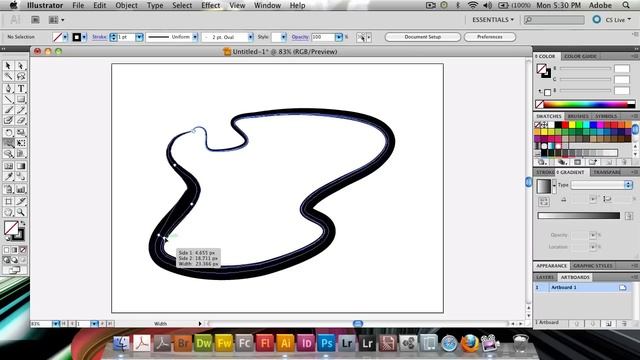Viewport: 640px width, 360px height.
Task: Choose the Zoom tool in toolbox
Action: point(21,212)
